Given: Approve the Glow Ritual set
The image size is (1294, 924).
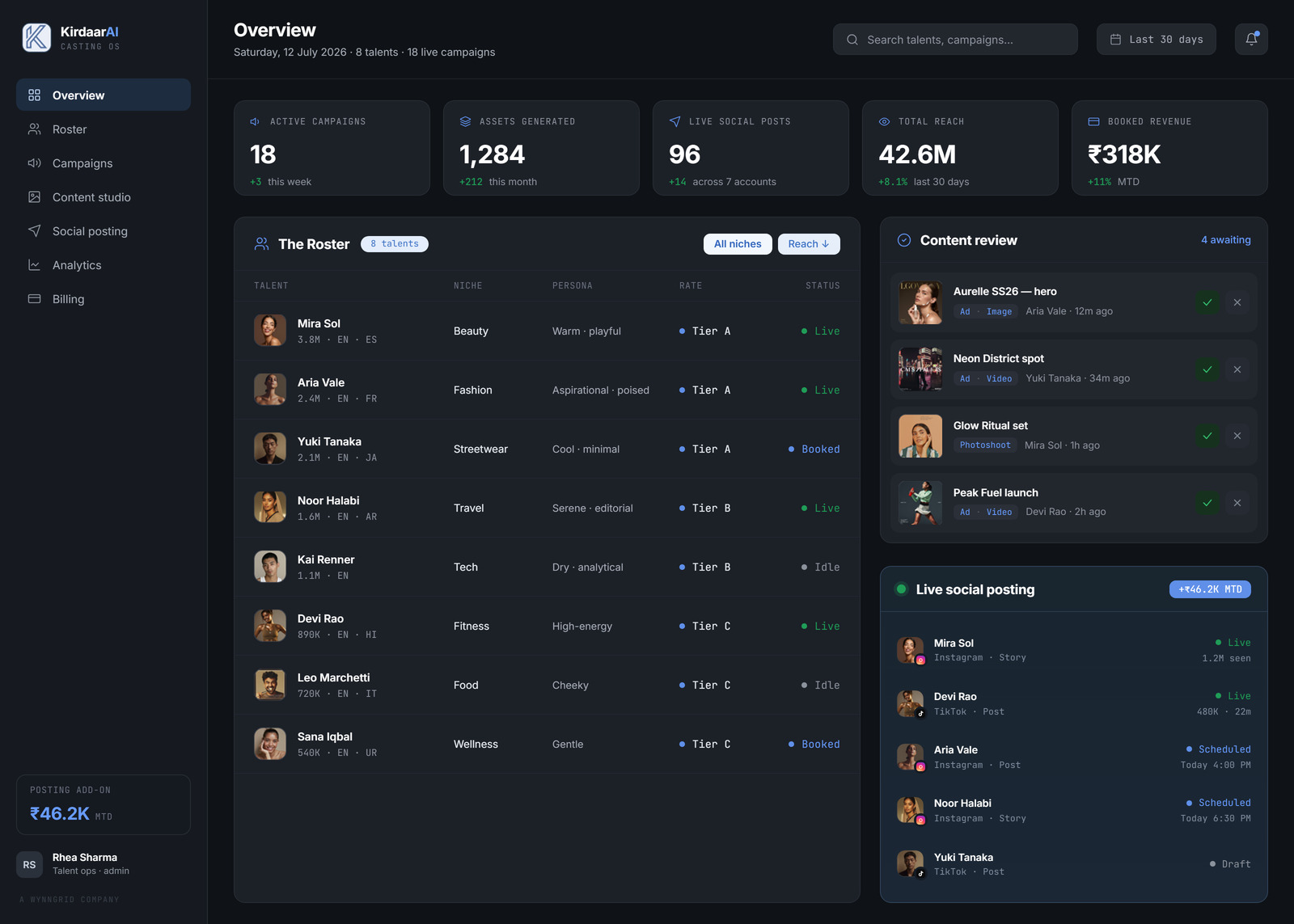Looking at the screenshot, I should pyautogui.click(x=1207, y=436).
